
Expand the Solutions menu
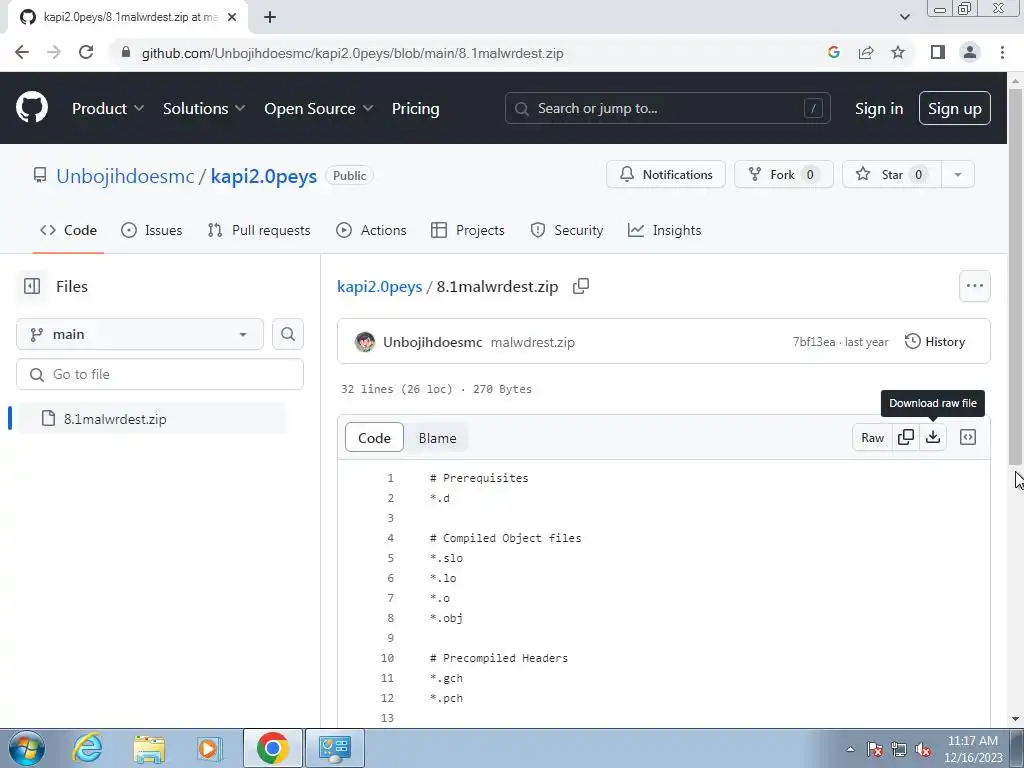(x=204, y=108)
